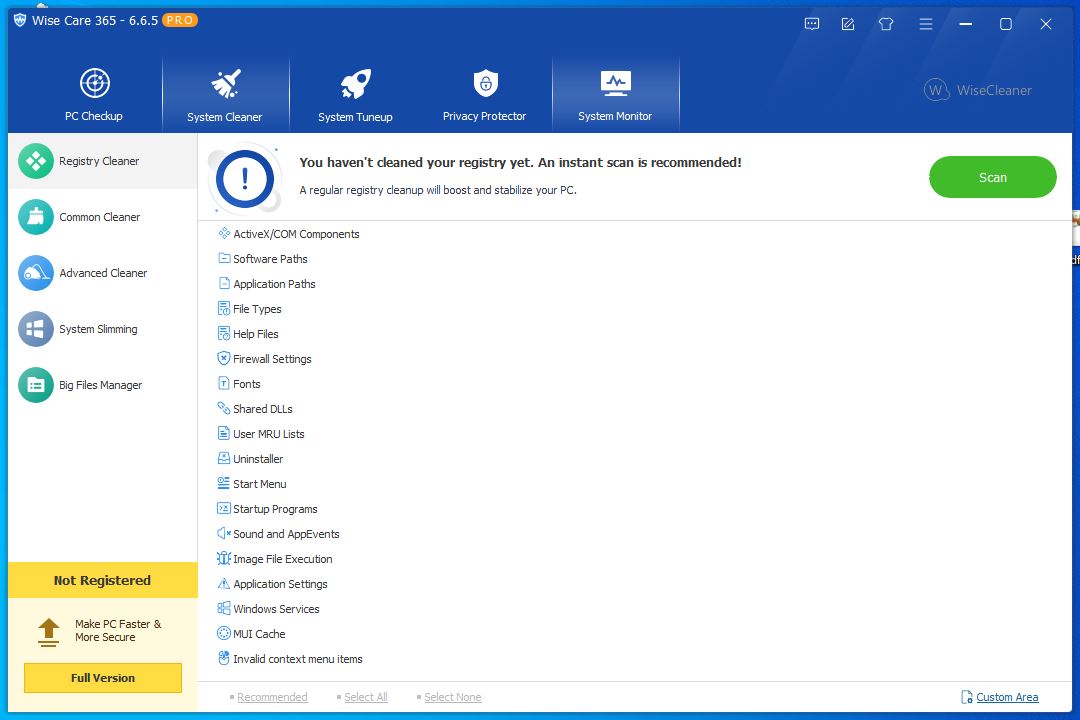Open the PC Checkup radar icon
Image resolution: width=1080 pixels, height=720 pixels.
click(94, 83)
